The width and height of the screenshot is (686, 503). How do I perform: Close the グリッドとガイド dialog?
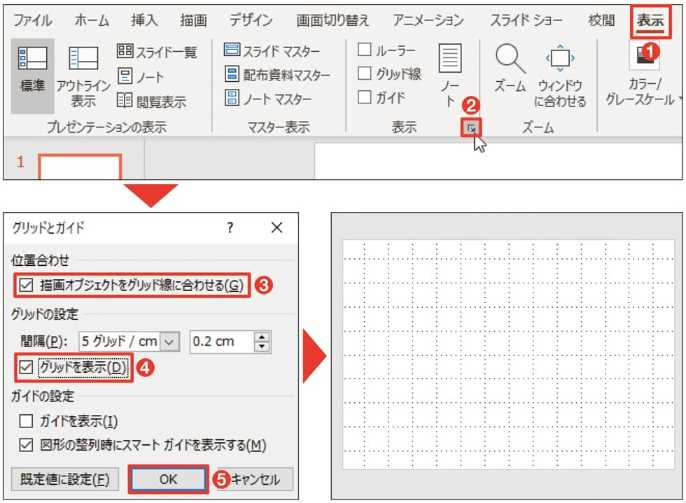click(x=276, y=227)
